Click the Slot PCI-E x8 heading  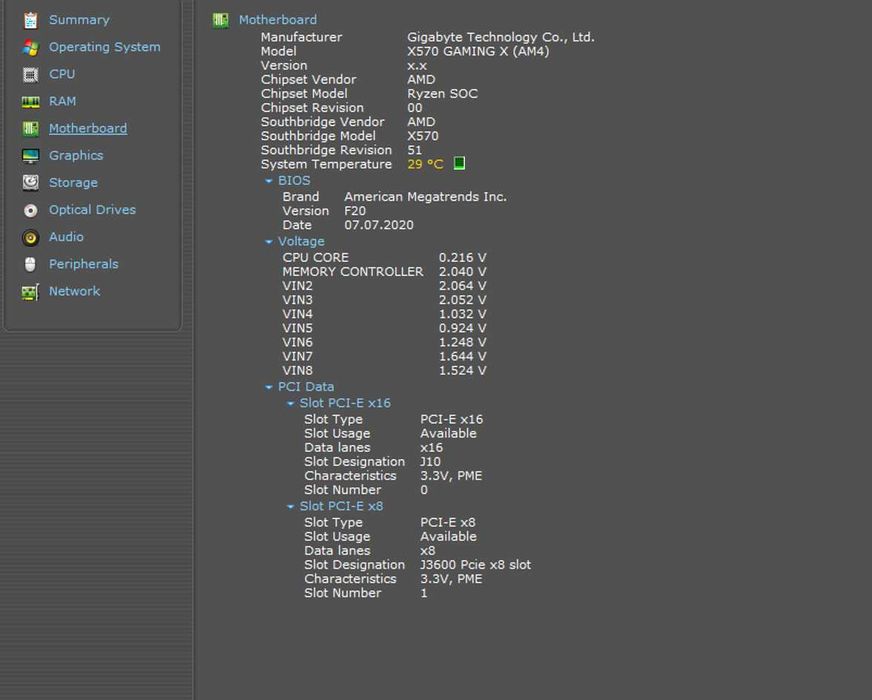click(341, 507)
